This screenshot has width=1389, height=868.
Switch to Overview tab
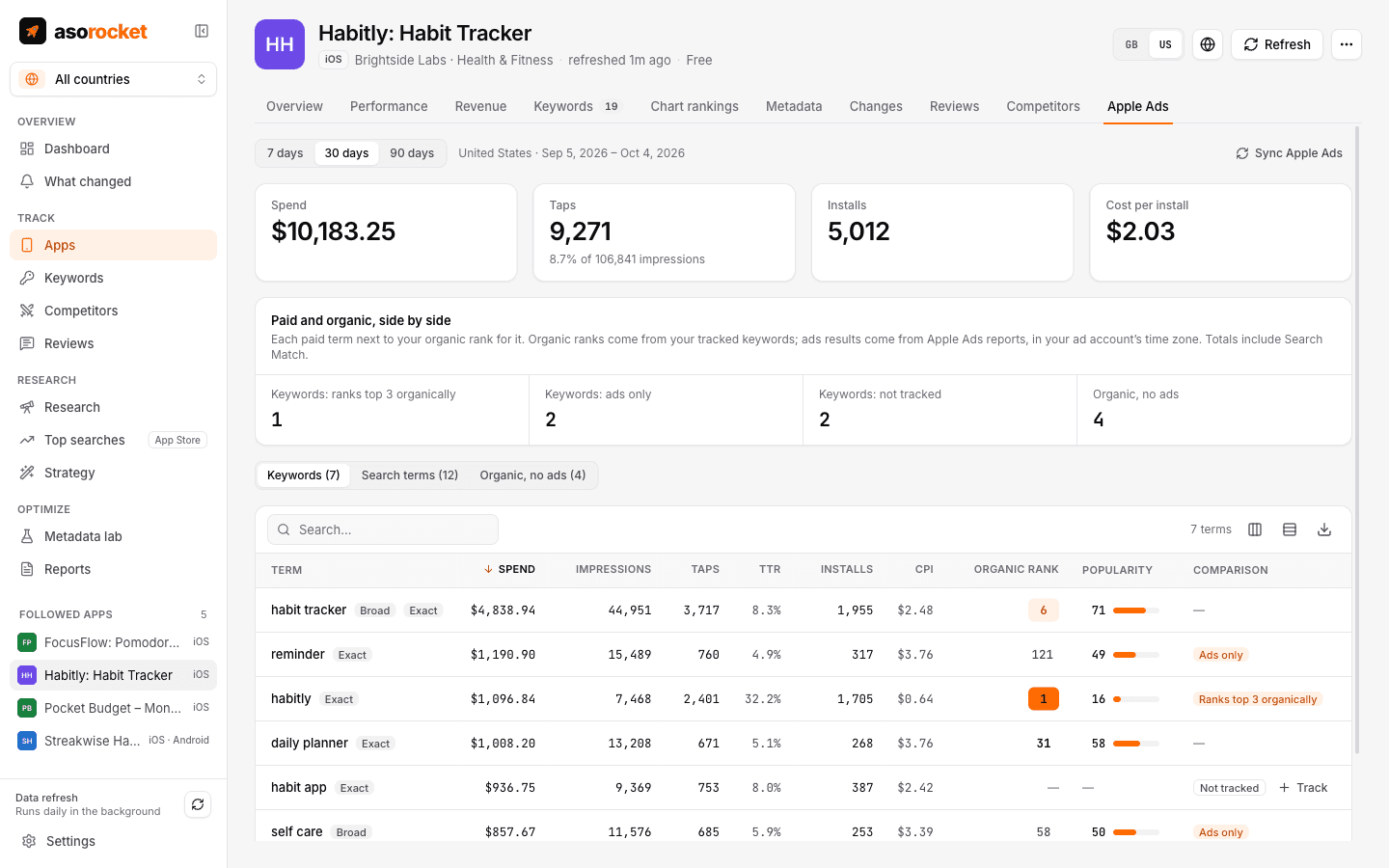point(294,106)
